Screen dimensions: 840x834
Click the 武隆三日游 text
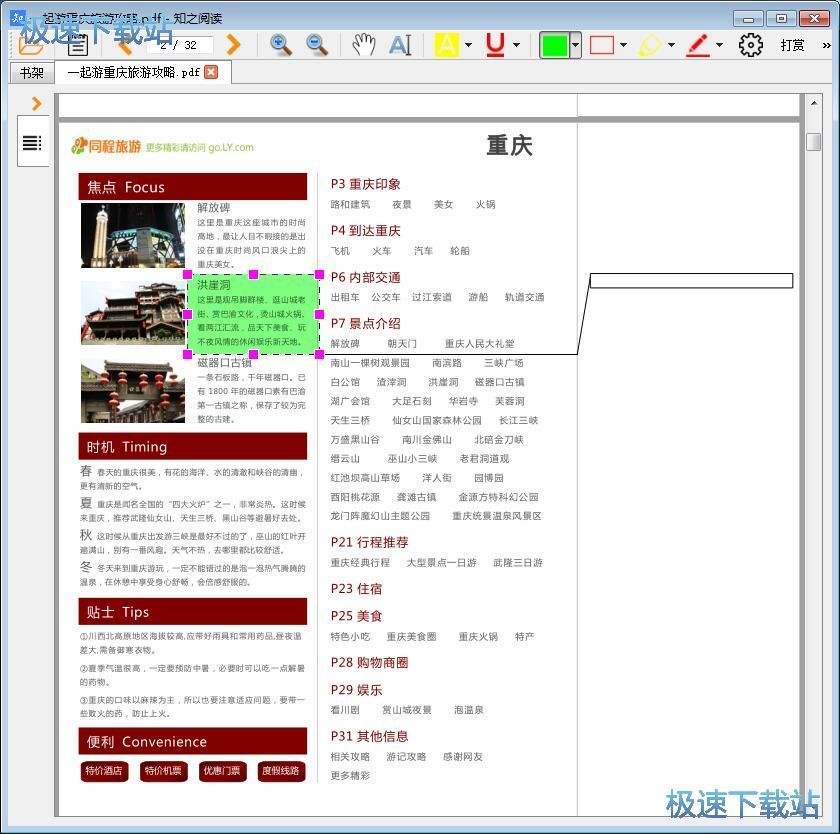[x=518, y=562]
